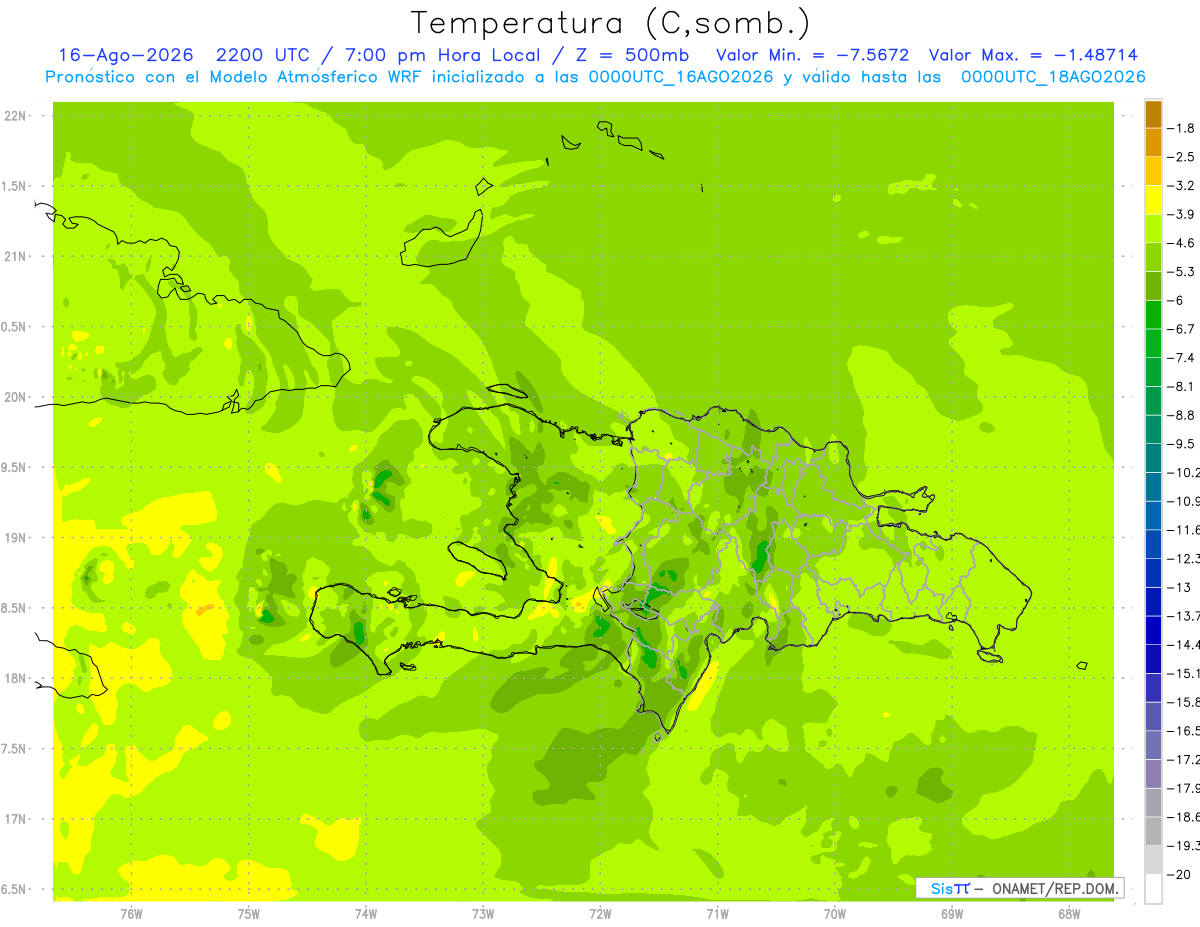The width and height of the screenshot is (1200, 927).
Task: Click the '-7.4' colorbar value
Action: pos(1183,357)
